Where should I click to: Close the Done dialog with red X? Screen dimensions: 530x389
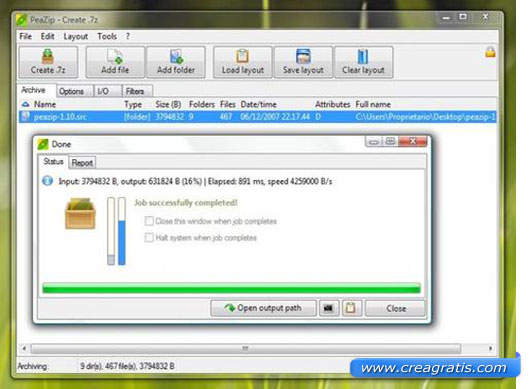(413, 142)
